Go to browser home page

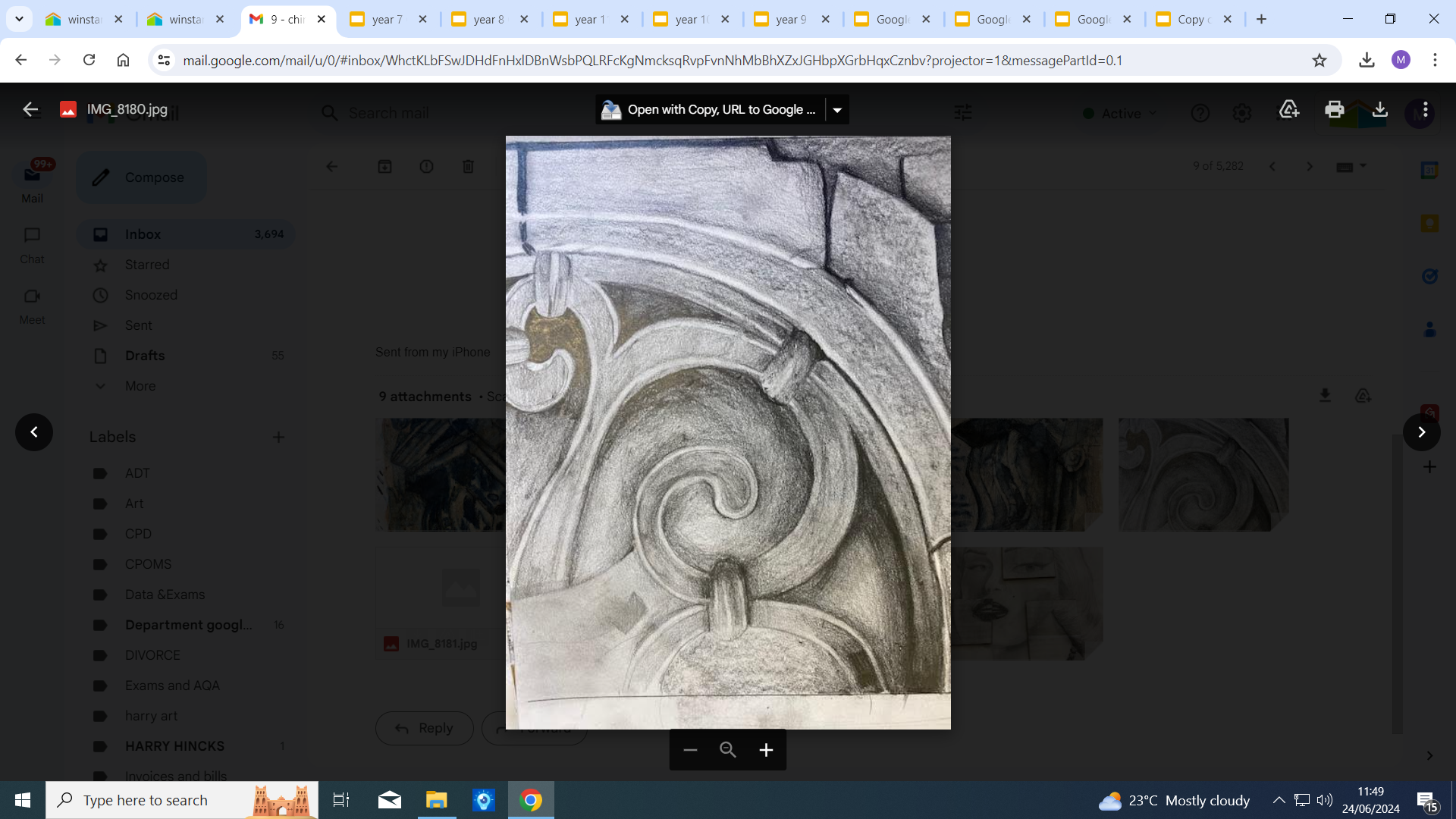pos(123,60)
